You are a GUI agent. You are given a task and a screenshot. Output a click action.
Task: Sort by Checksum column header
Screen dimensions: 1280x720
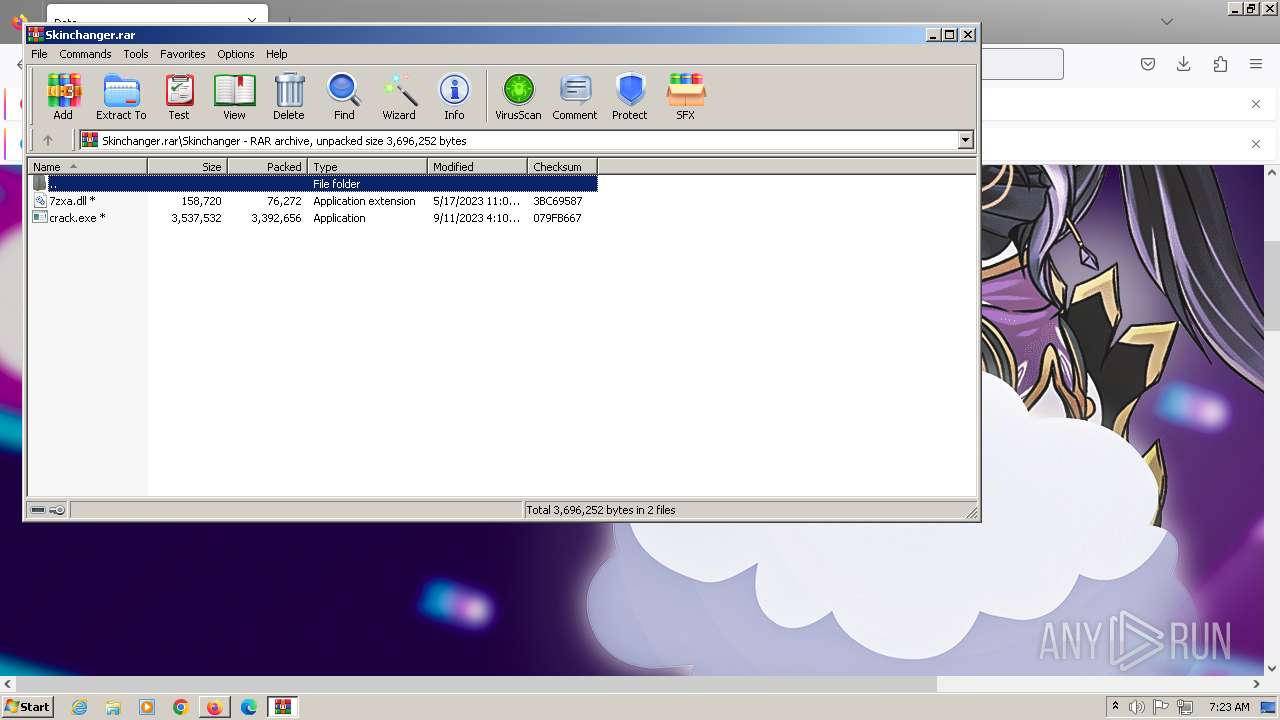click(x=562, y=167)
